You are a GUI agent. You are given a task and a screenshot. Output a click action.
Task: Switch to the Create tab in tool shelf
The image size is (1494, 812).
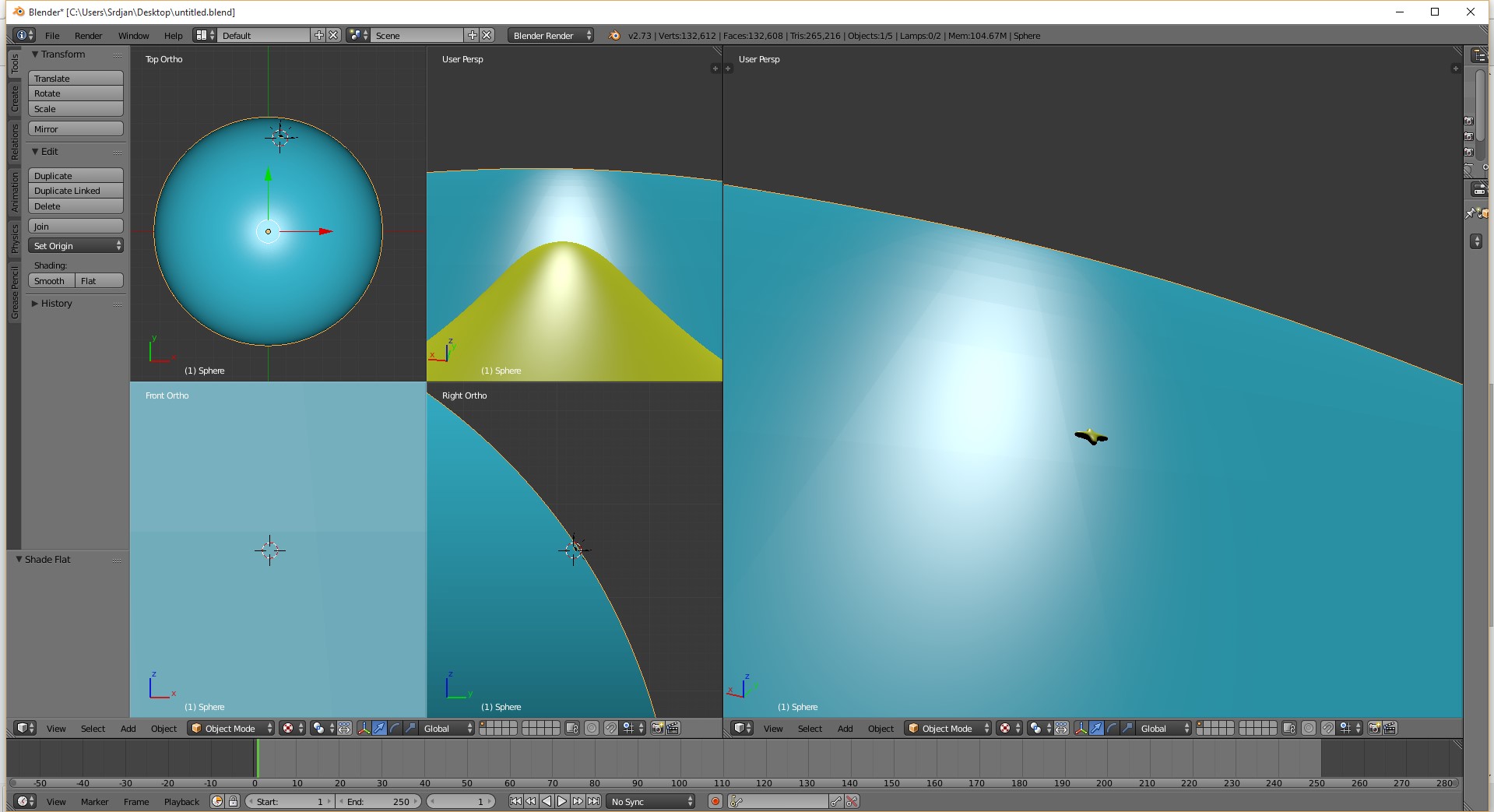click(x=14, y=99)
